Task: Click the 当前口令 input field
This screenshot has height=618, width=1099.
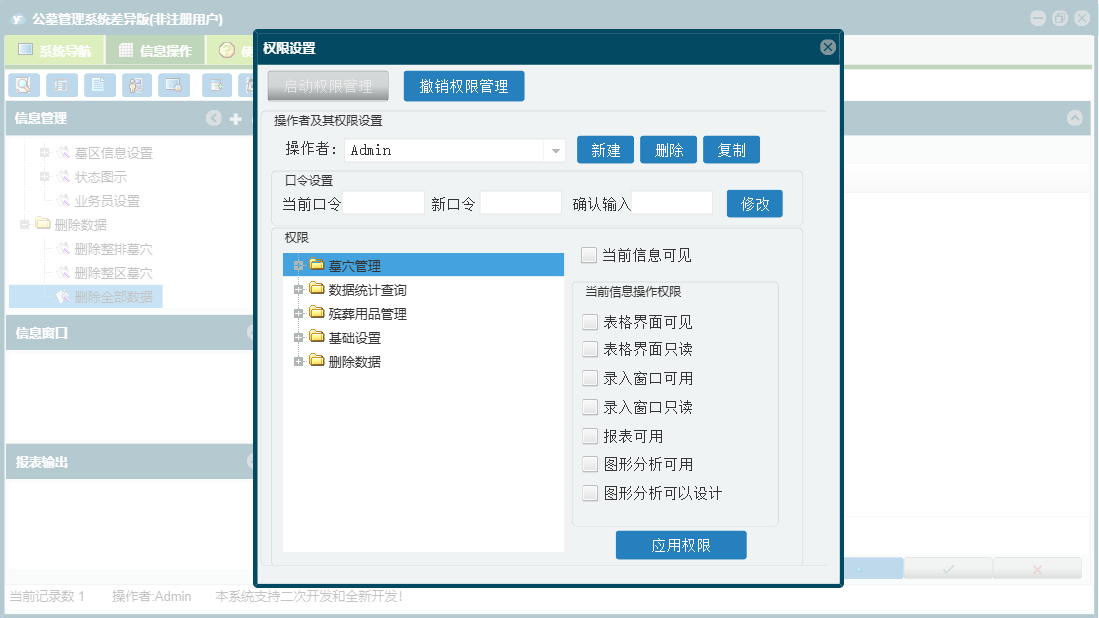Action: point(383,203)
